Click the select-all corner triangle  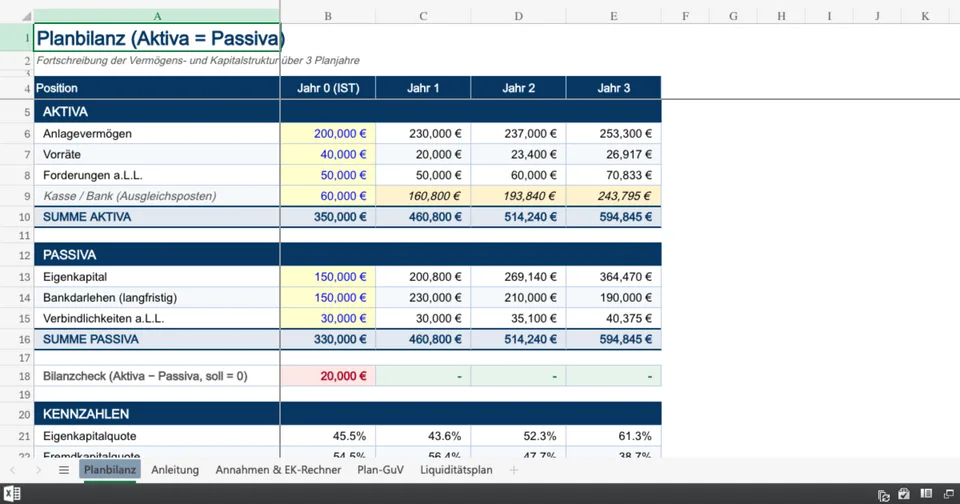tap(26, 17)
